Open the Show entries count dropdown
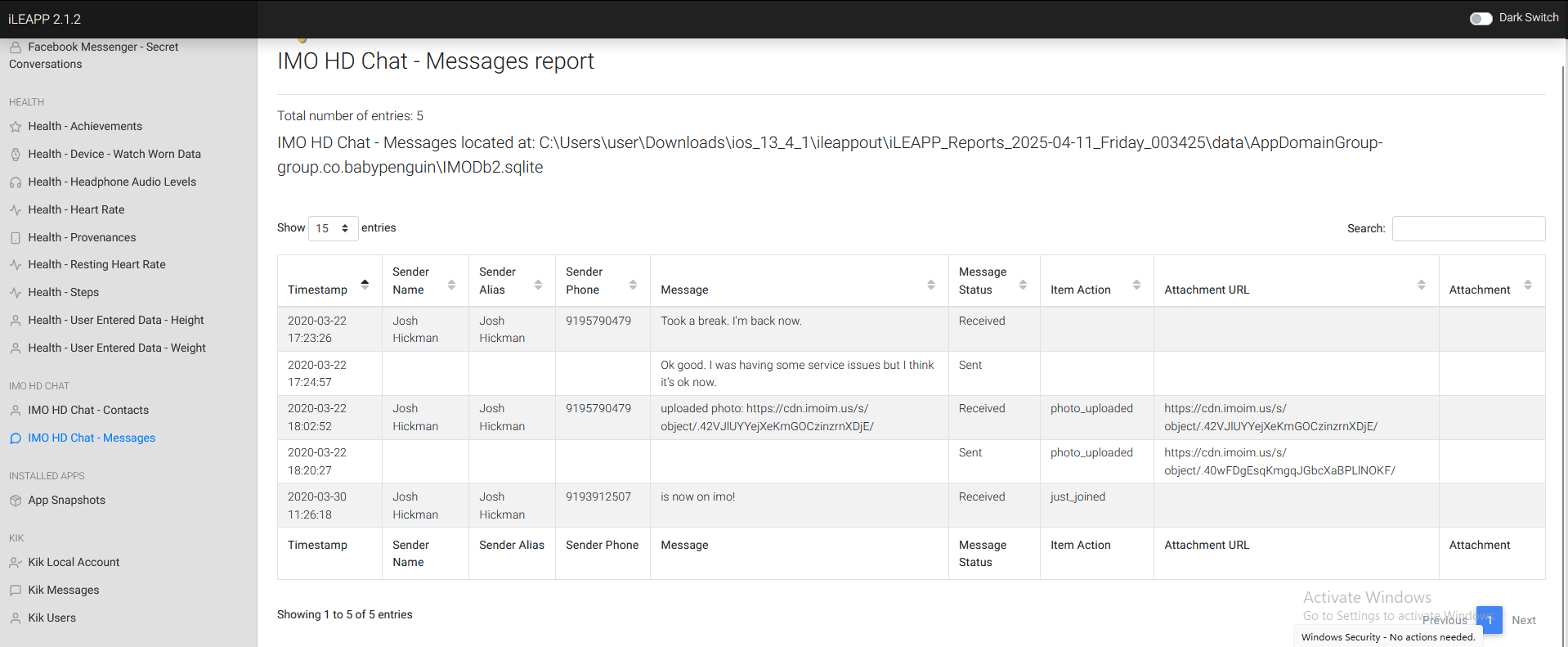 tap(333, 228)
